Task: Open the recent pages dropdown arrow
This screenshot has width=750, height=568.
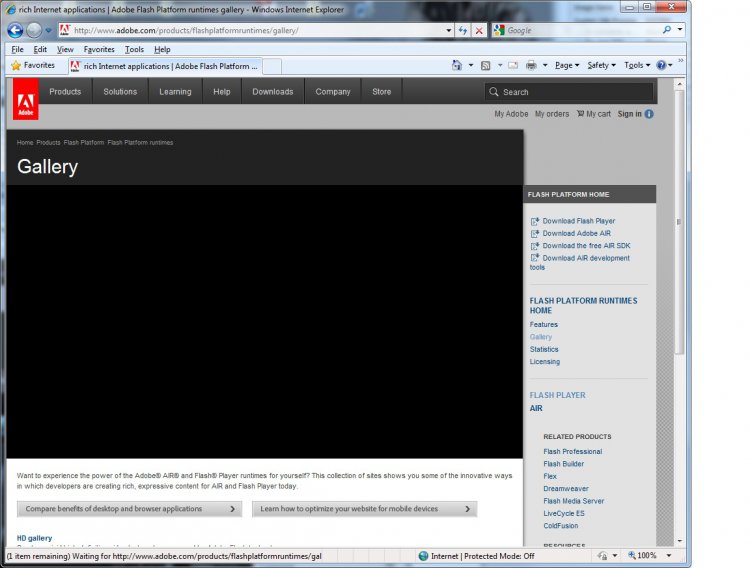Action: pos(48,31)
